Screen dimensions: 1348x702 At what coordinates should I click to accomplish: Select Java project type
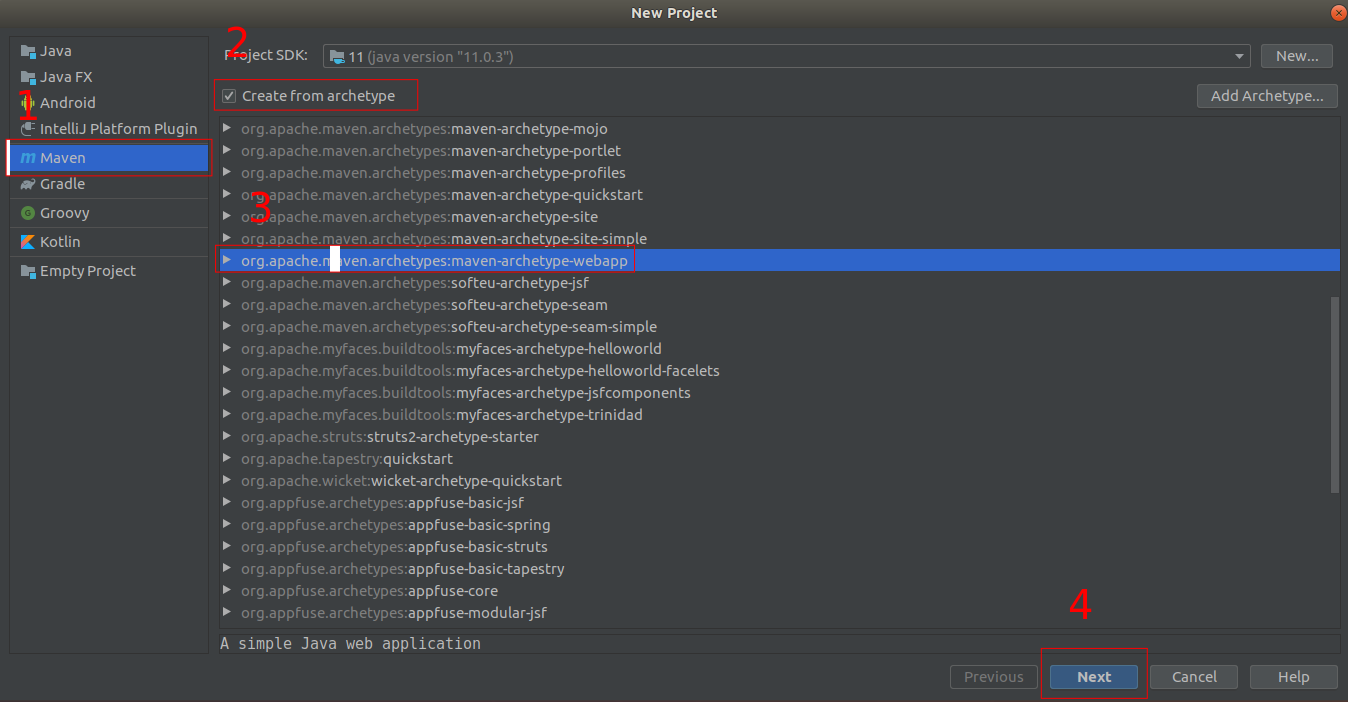click(109, 51)
